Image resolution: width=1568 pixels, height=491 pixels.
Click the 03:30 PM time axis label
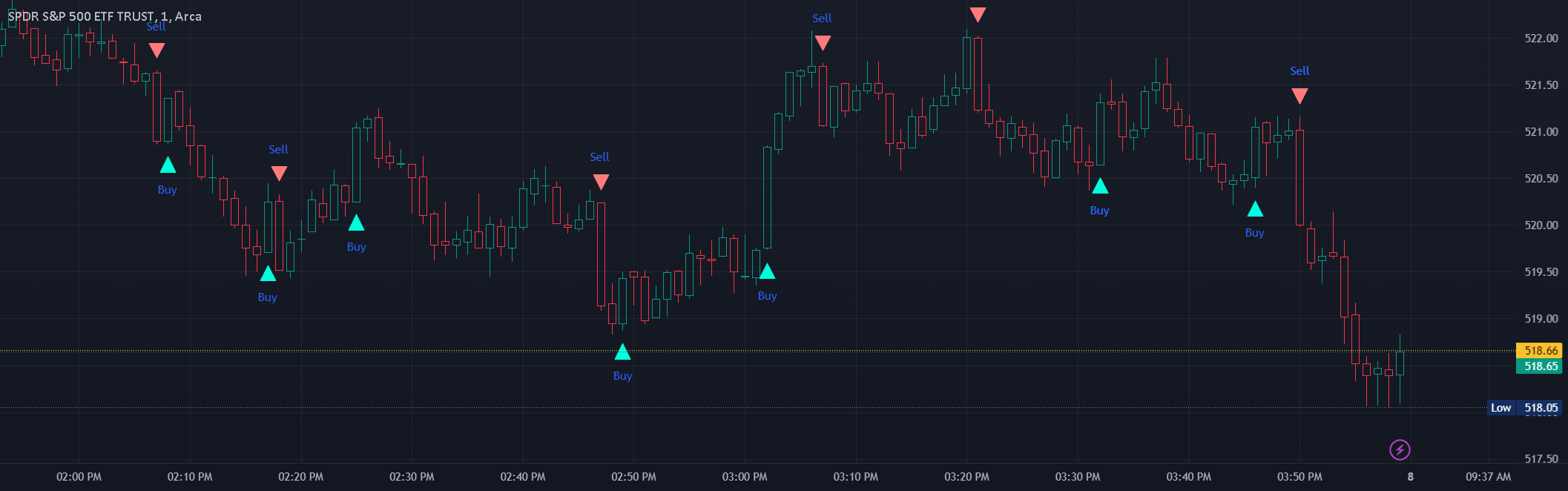click(1078, 477)
